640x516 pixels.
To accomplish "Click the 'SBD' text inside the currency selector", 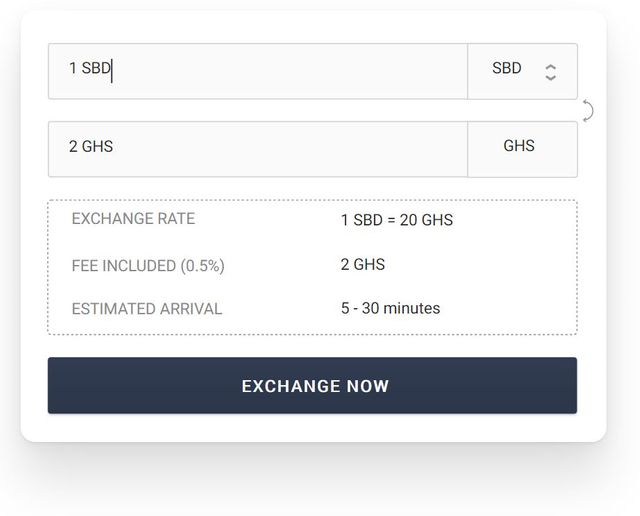I will (507, 68).
